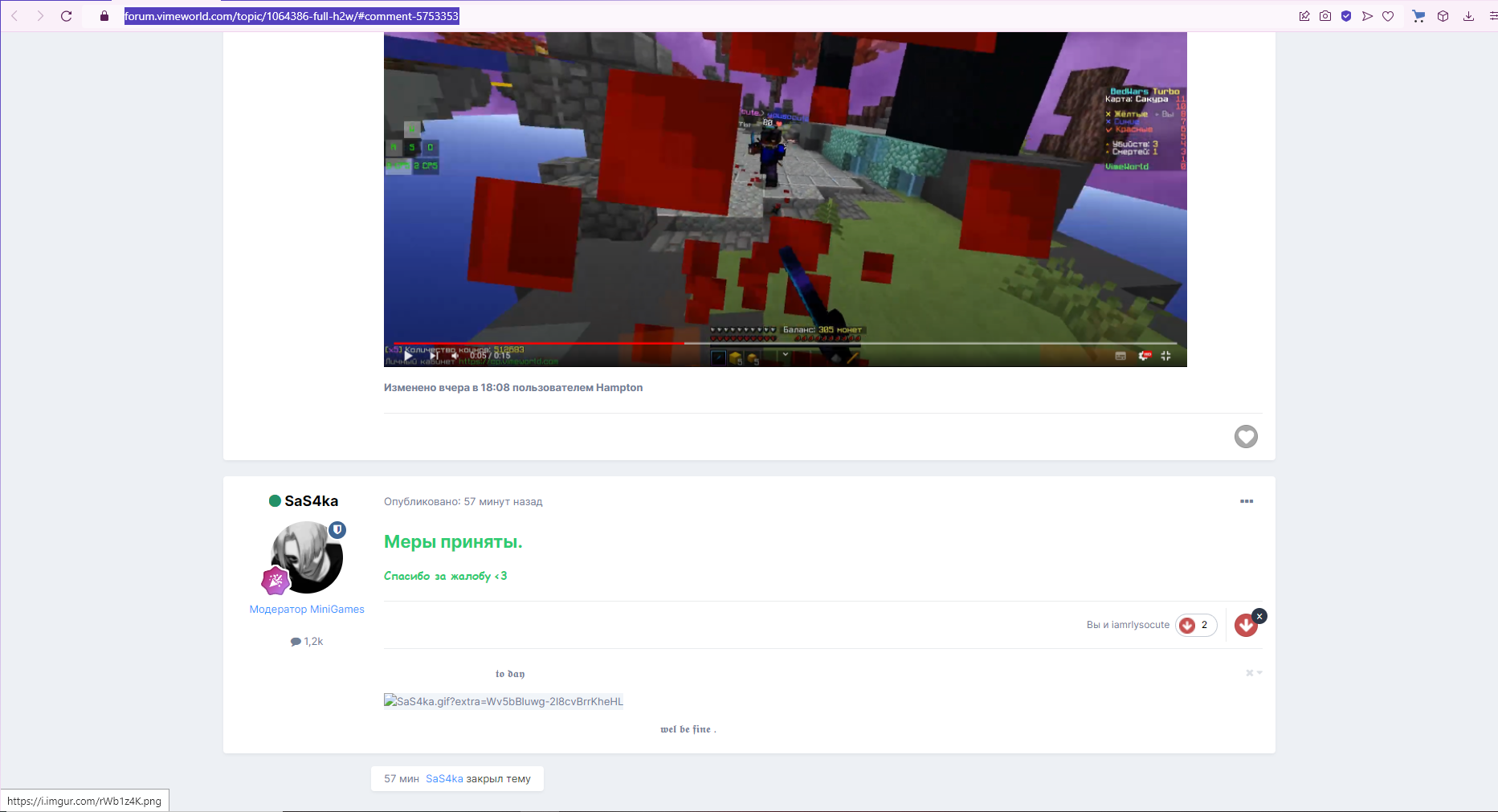This screenshot has height=812, width=1498.
Task: View who reacted 'Вы и iamrlysocute'
Action: click(1128, 625)
